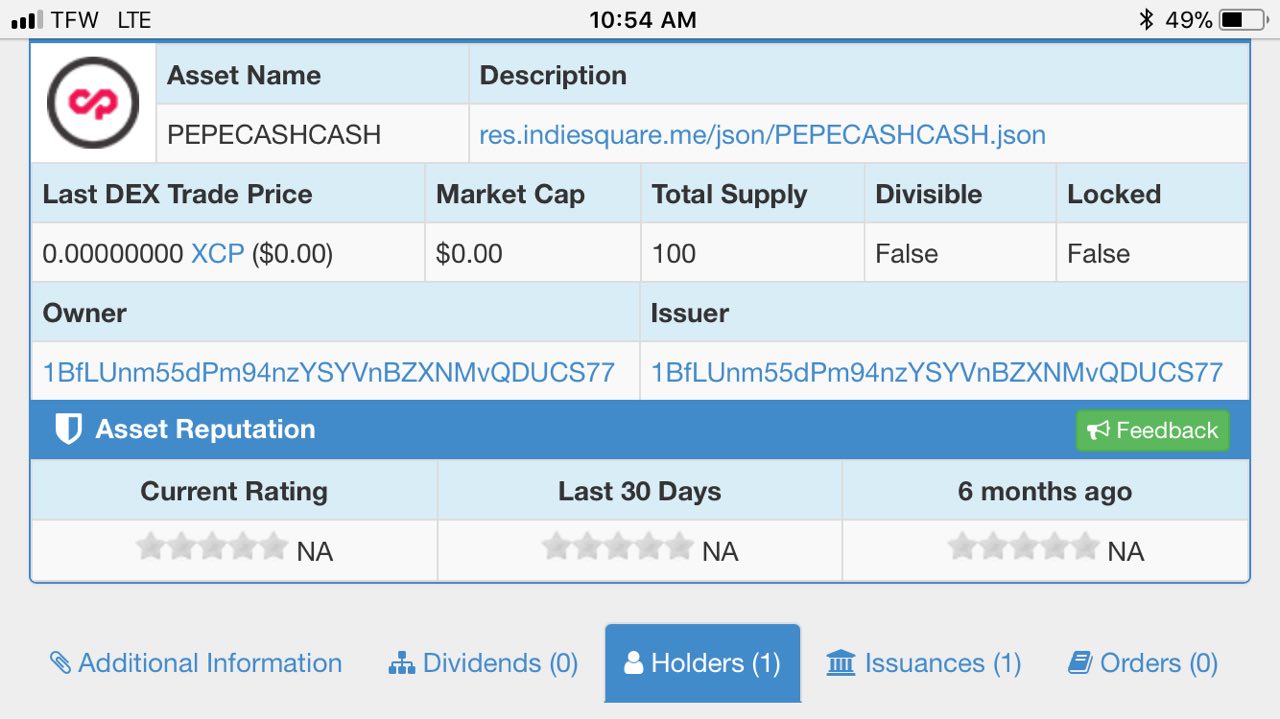Click the 6 months ago star rating
Image resolution: width=1280 pixels, height=719 pixels.
[1023, 546]
